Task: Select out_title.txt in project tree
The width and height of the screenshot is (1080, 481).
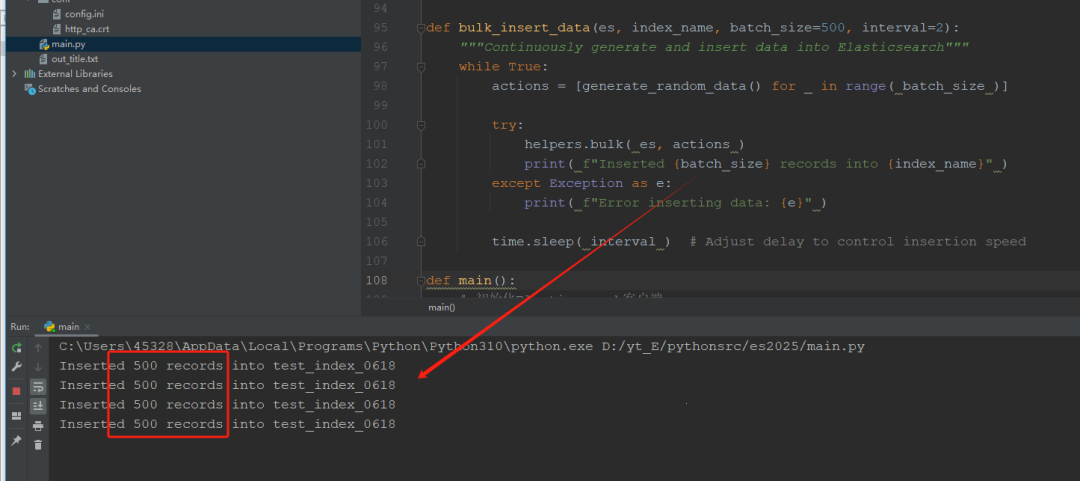Action: coord(74,59)
